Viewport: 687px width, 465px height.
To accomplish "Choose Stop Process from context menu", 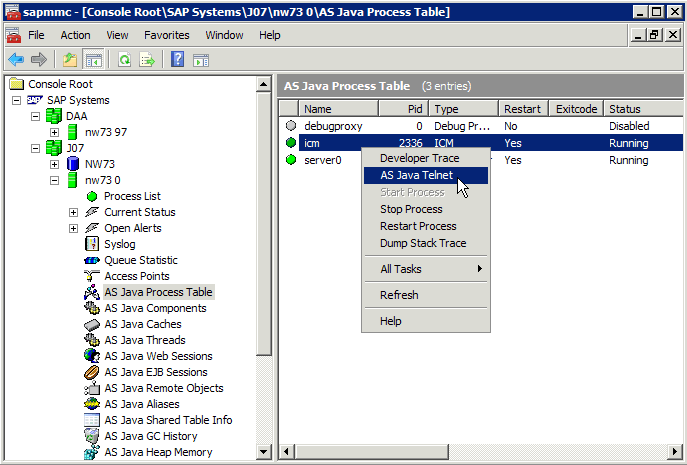I will 425,209.
